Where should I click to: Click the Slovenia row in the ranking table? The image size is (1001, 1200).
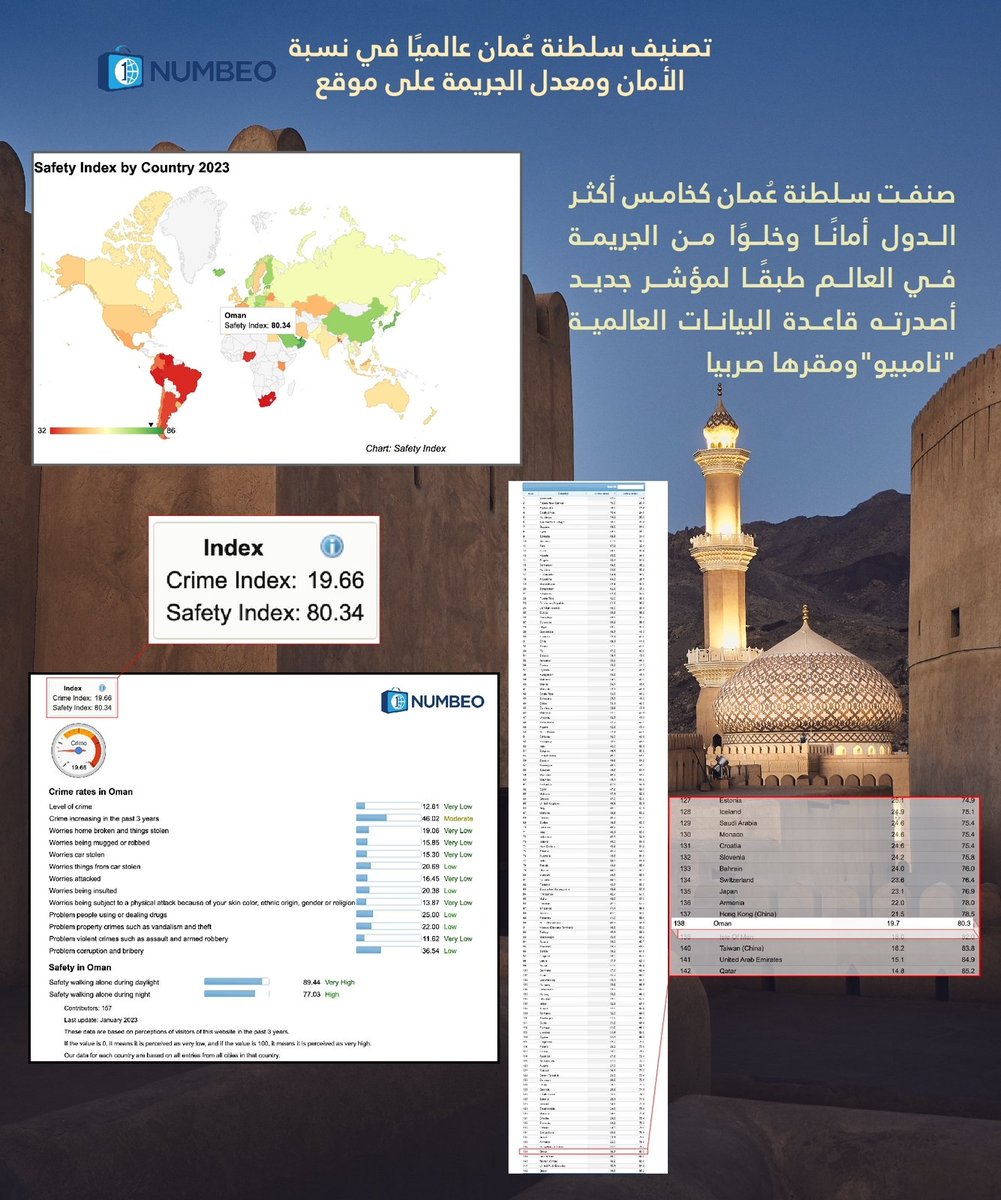point(826,857)
